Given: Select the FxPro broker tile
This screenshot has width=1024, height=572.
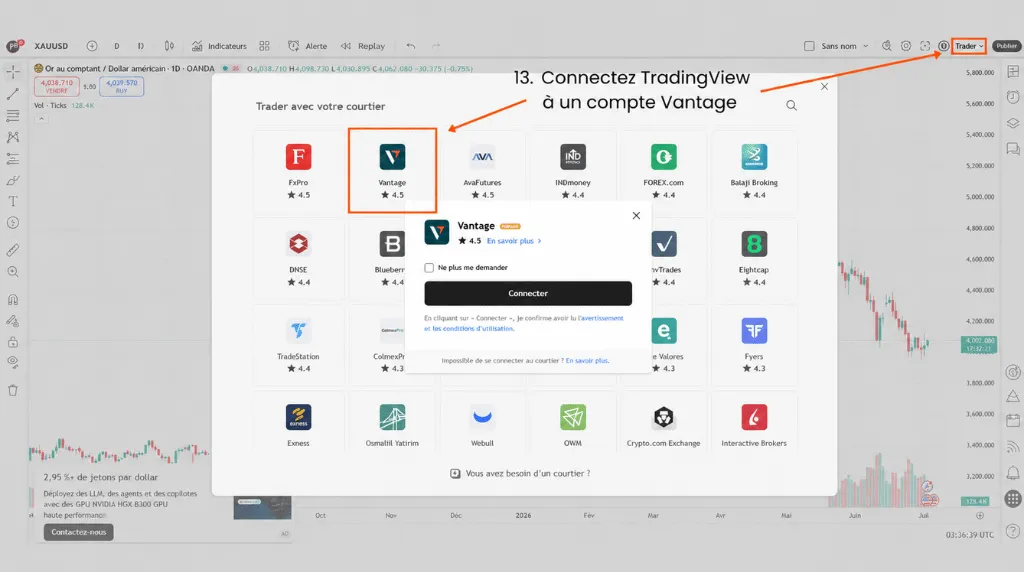Looking at the screenshot, I should (x=298, y=172).
